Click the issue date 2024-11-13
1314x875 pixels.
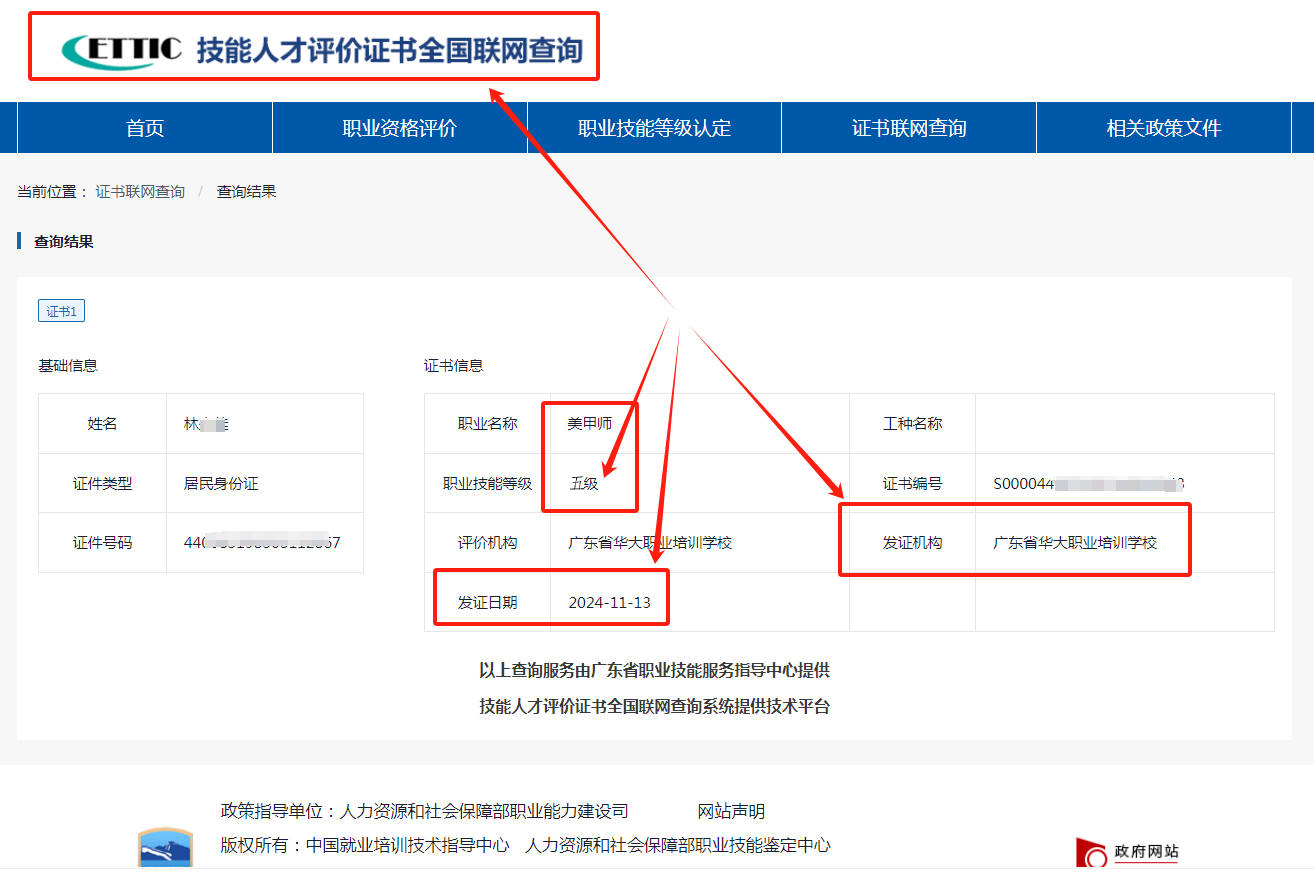609,602
